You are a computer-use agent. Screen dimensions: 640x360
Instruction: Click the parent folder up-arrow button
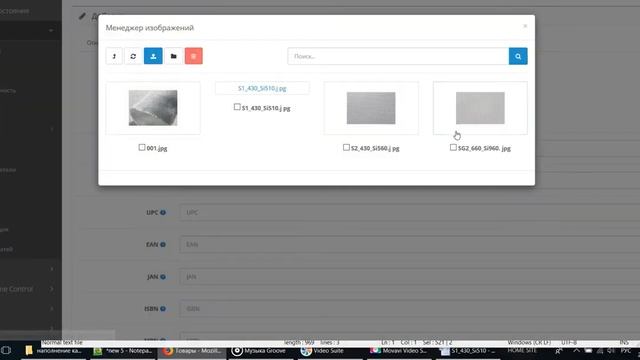[x=114, y=56]
